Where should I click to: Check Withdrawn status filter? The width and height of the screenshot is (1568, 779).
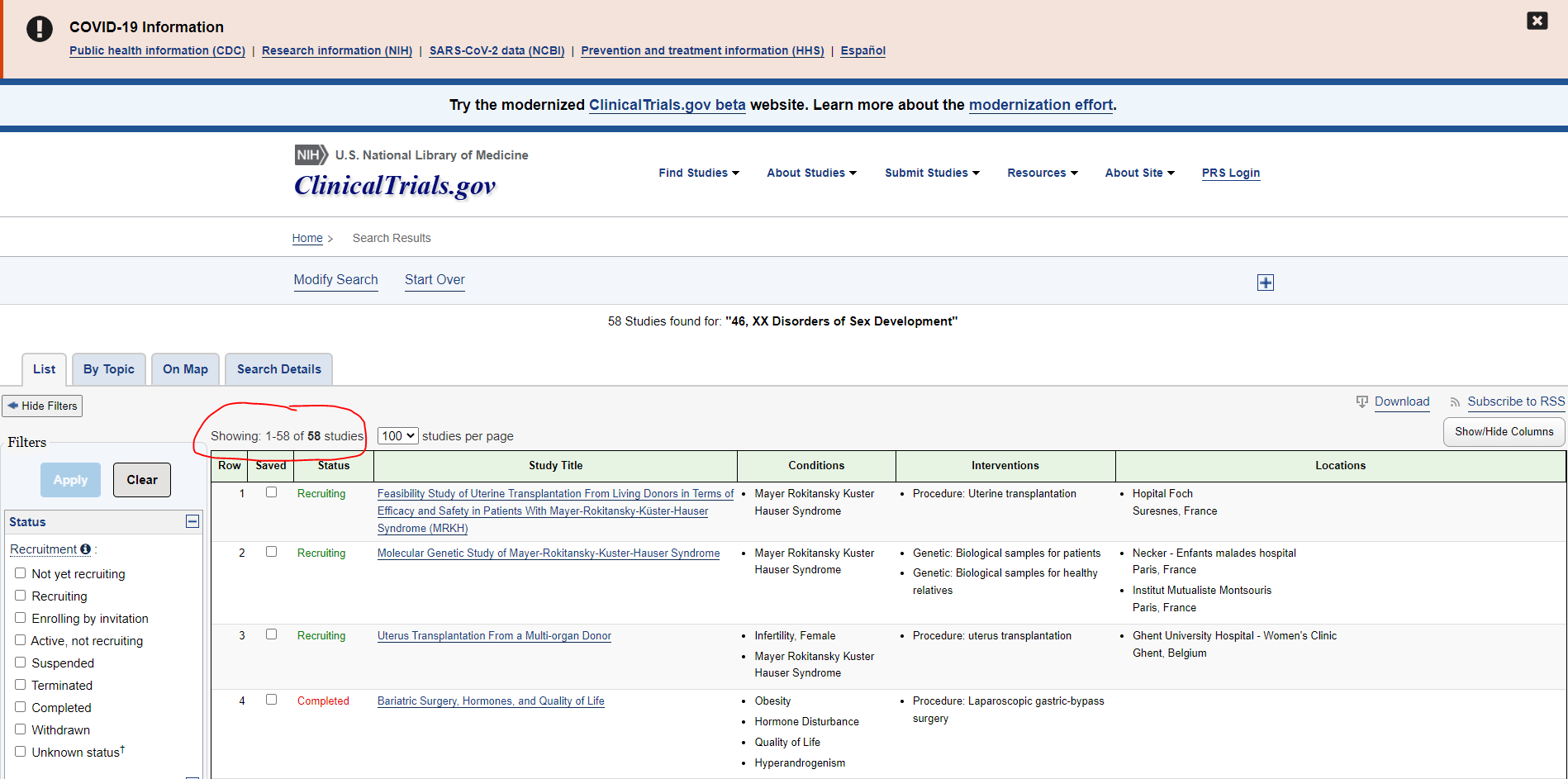(x=21, y=729)
